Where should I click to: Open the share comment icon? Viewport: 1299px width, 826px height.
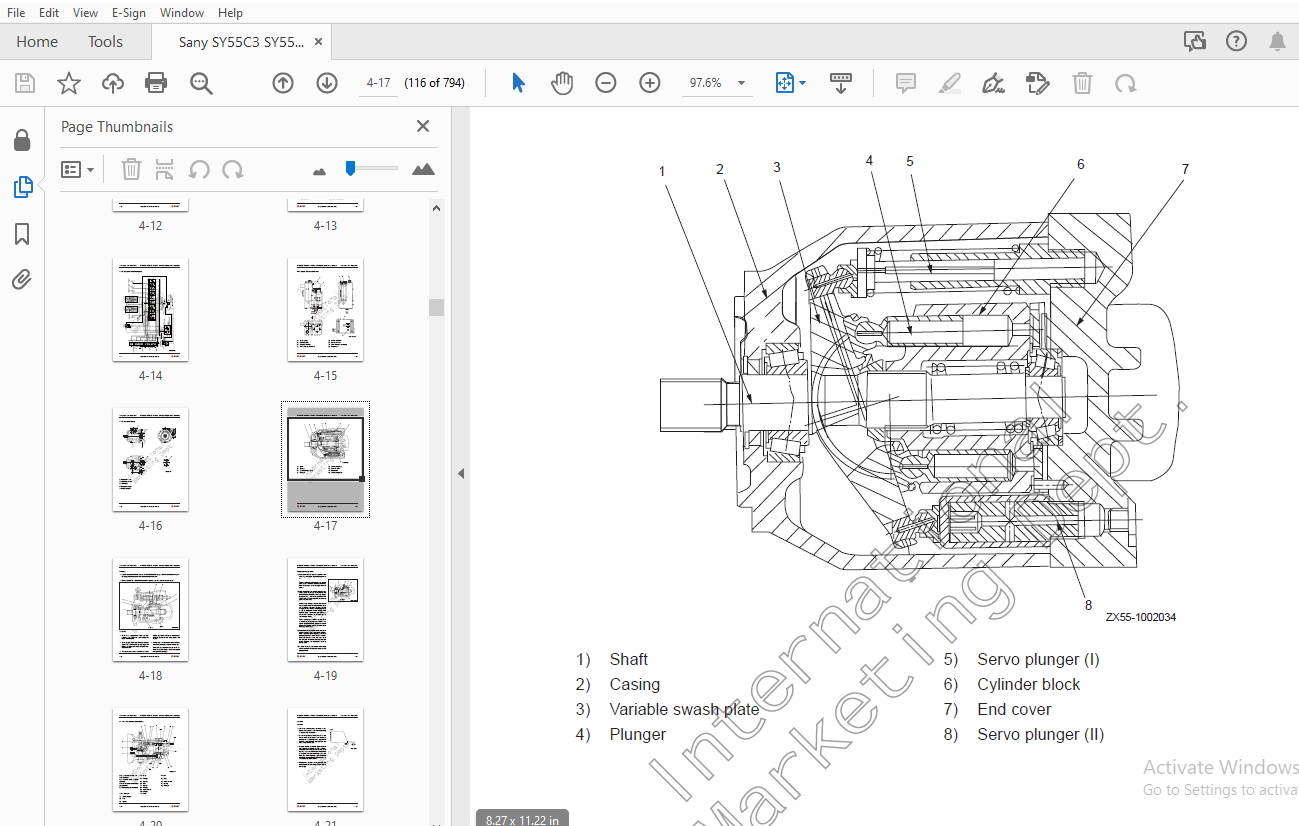pos(1194,41)
